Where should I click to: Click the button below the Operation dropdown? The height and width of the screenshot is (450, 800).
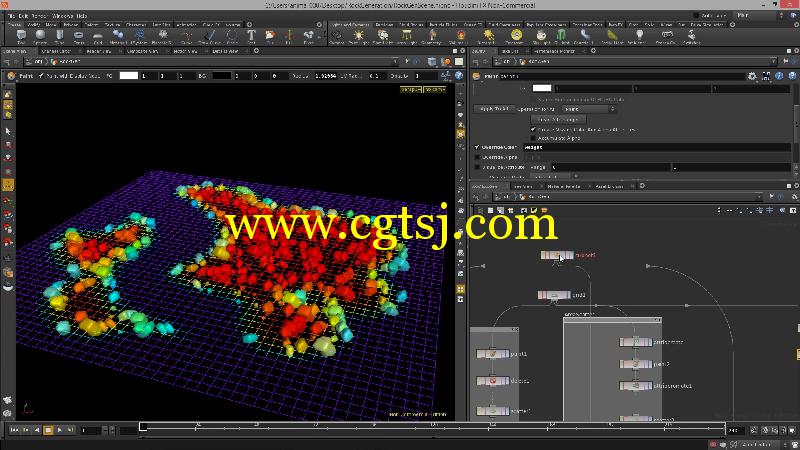(x=558, y=119)
